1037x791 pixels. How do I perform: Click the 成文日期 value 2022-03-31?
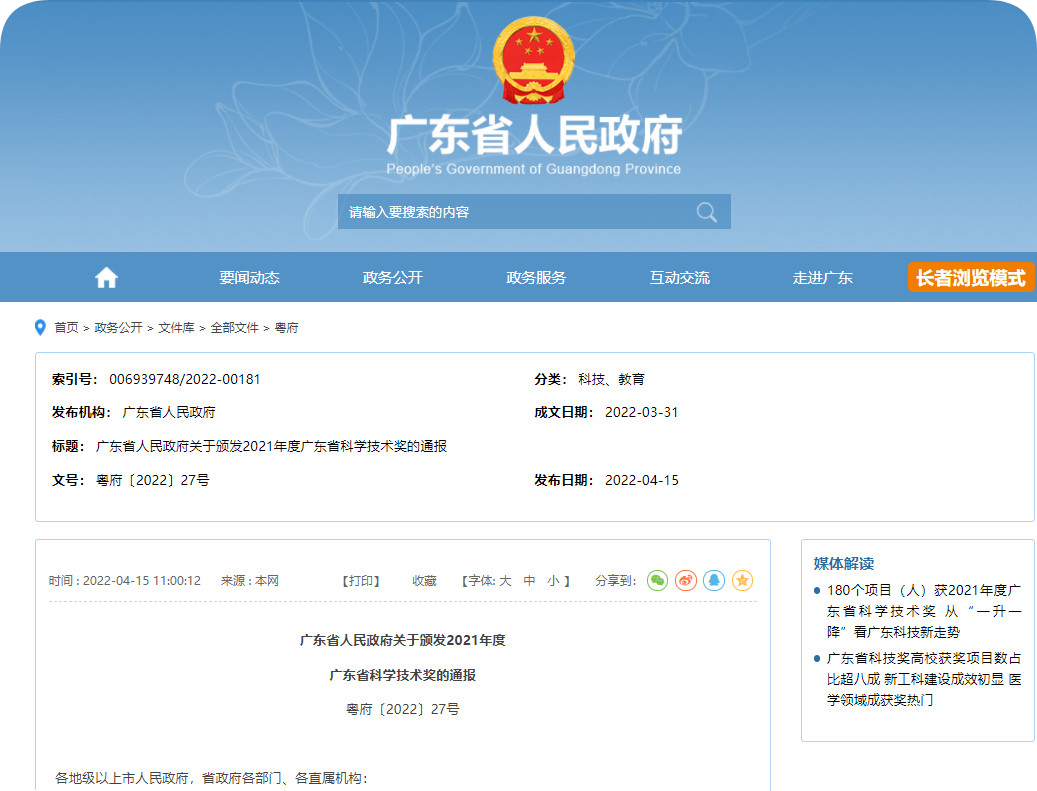click(642, 412)
